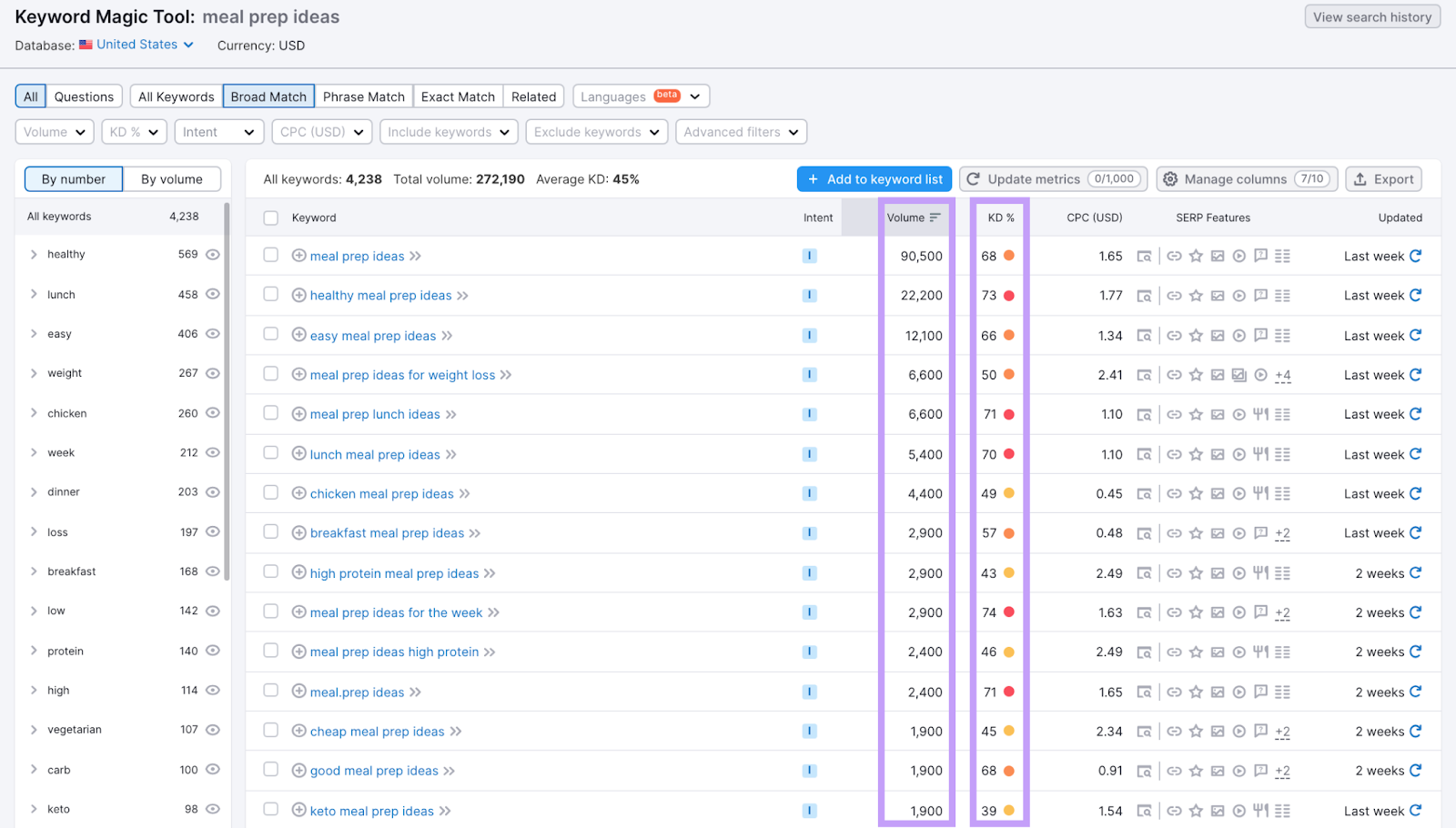Open meal prep ideas for weight loss link
The image size is (1456, 828).
coord(402,375)
